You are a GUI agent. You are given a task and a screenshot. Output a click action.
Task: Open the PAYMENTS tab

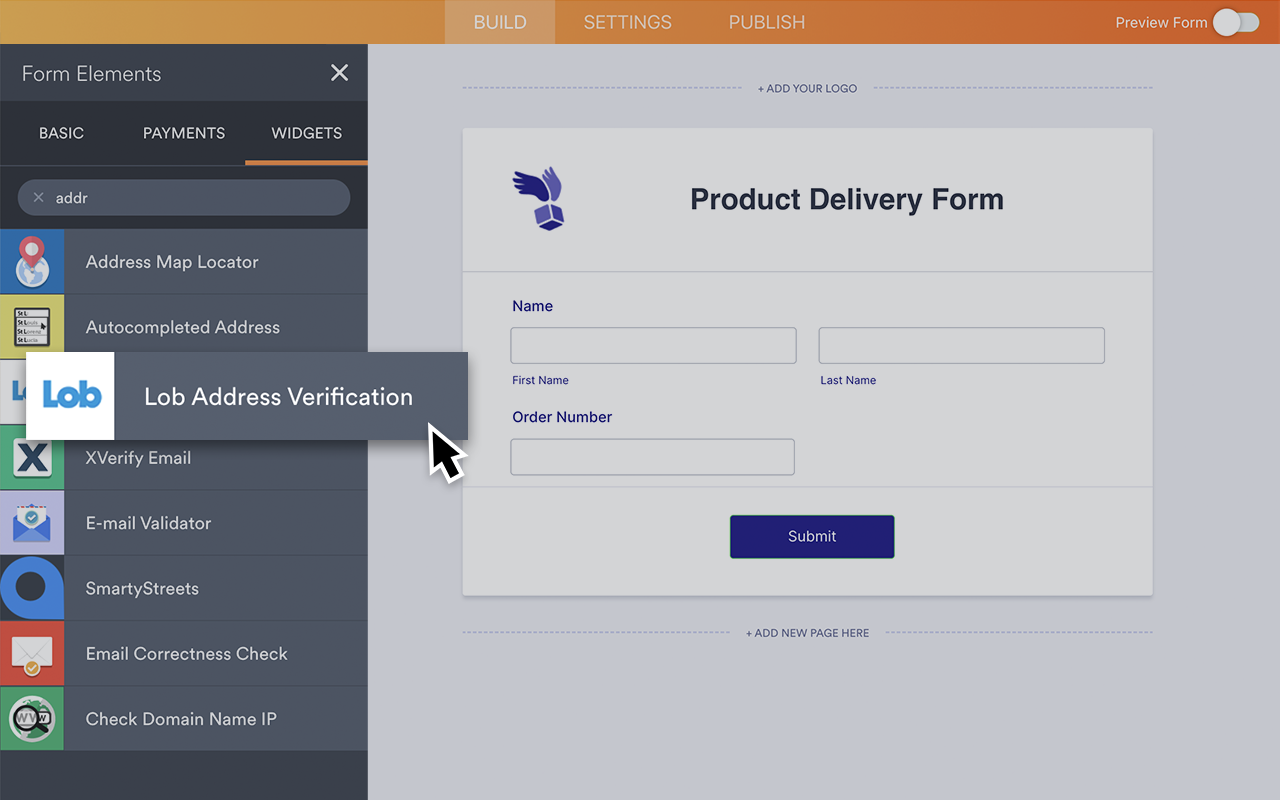[183, 133]
